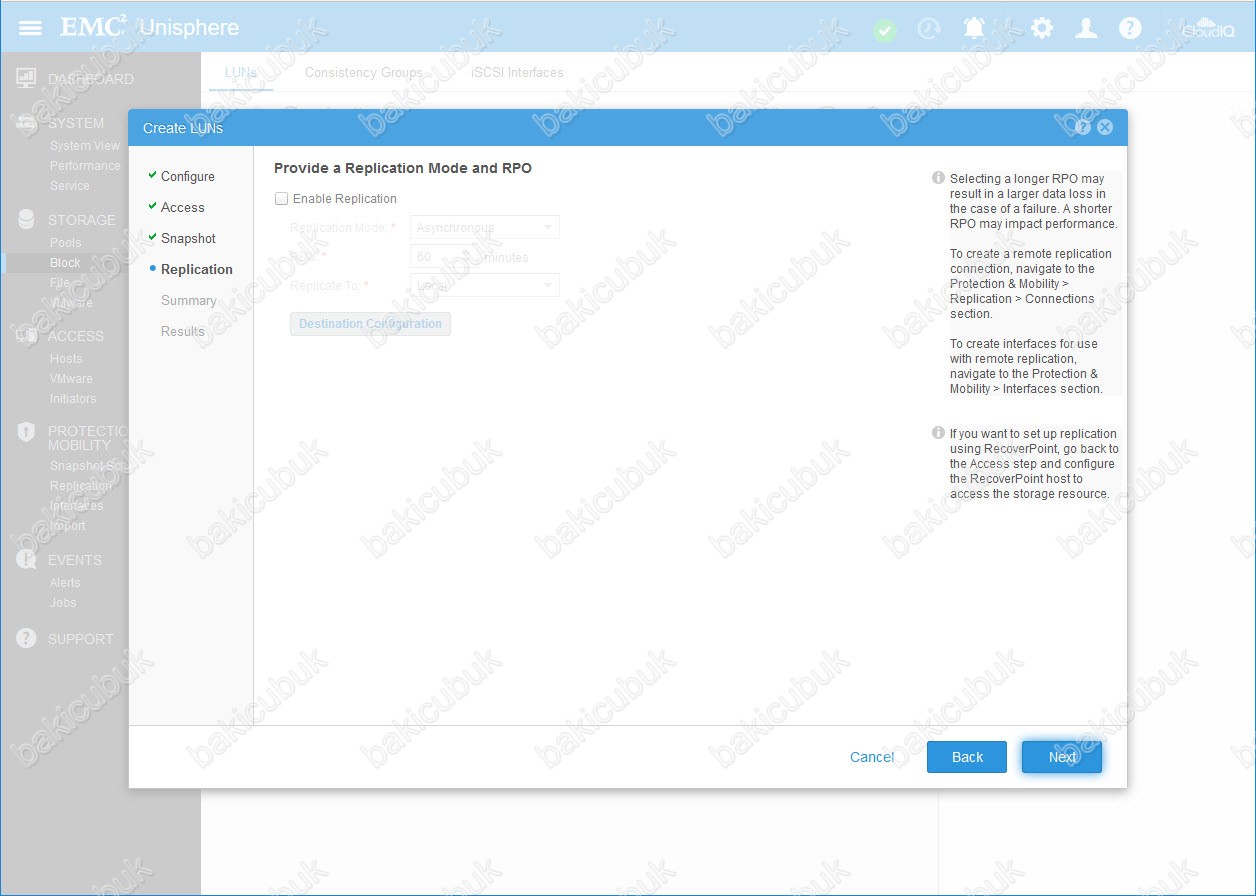
Task: Click the info icon beside RecoverPoint note
Action: click(x=938, y=433)
